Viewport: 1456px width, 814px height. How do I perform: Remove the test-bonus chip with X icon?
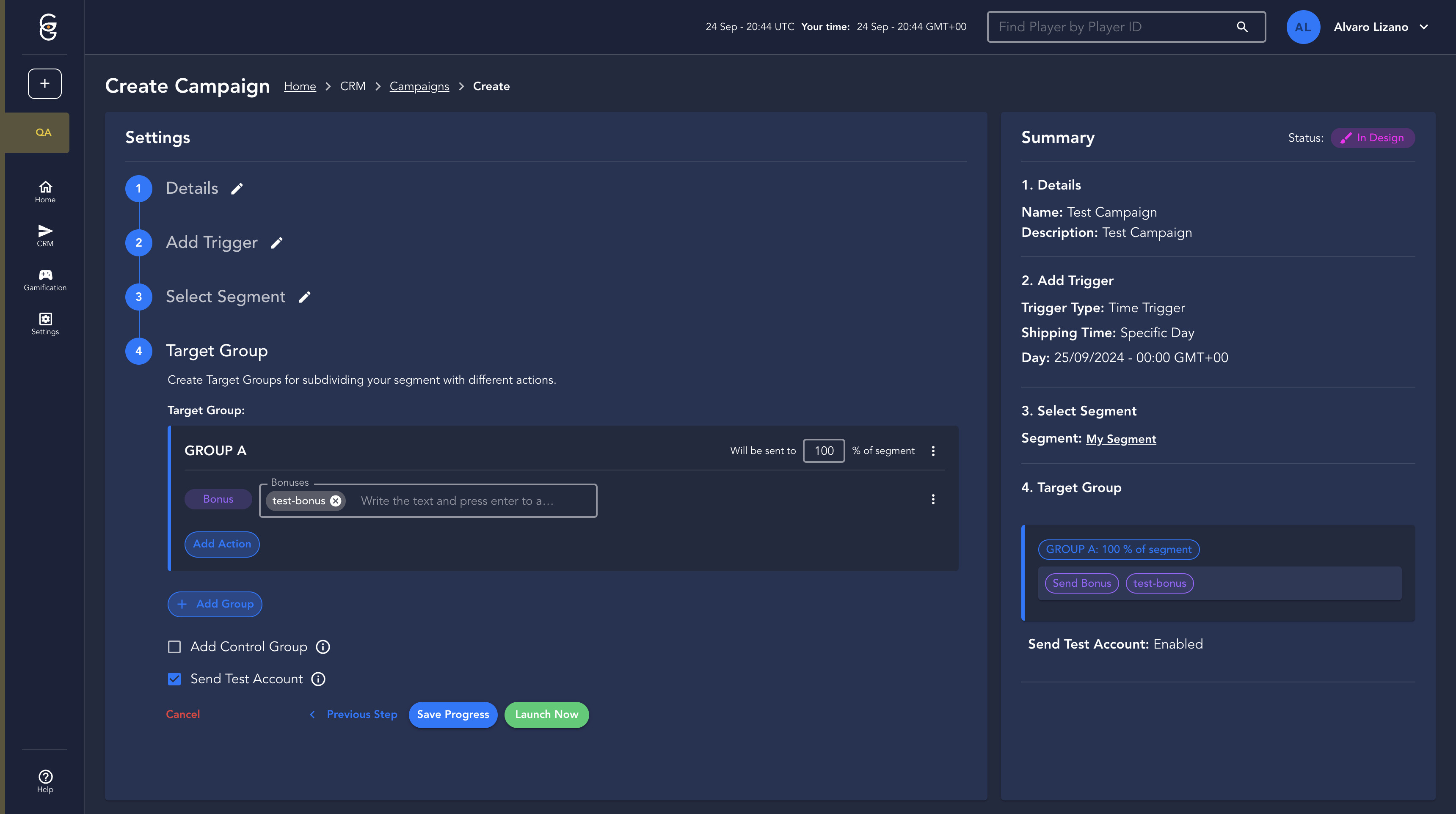point(336,501)
